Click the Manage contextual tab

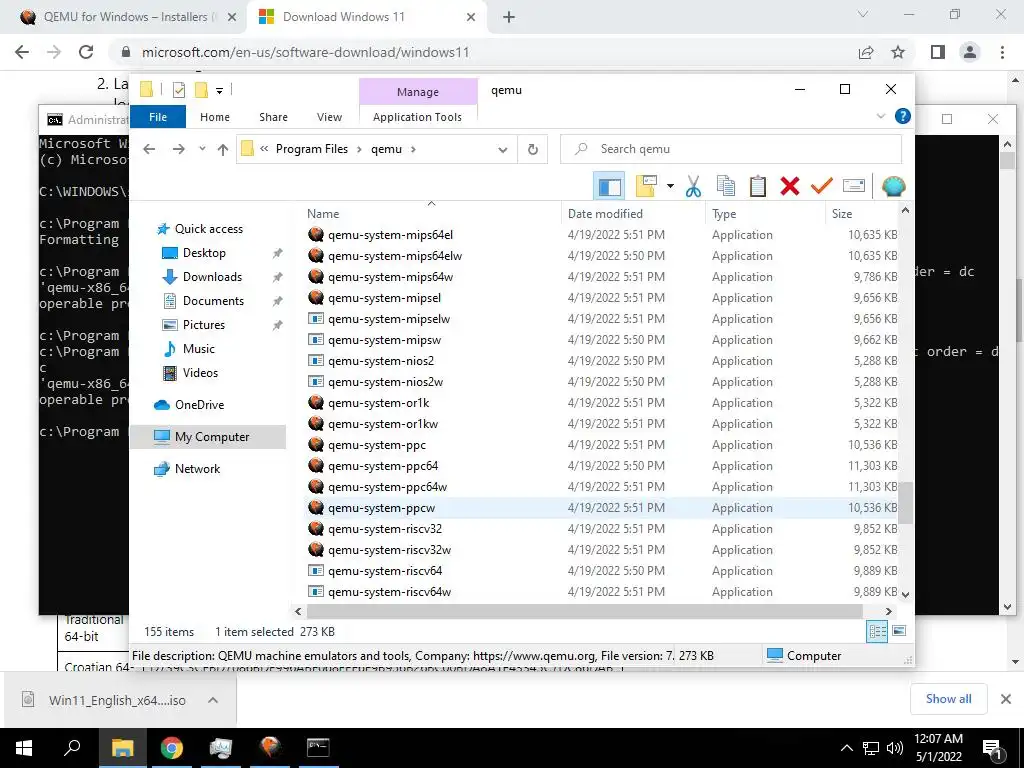(x=418, y=92)
